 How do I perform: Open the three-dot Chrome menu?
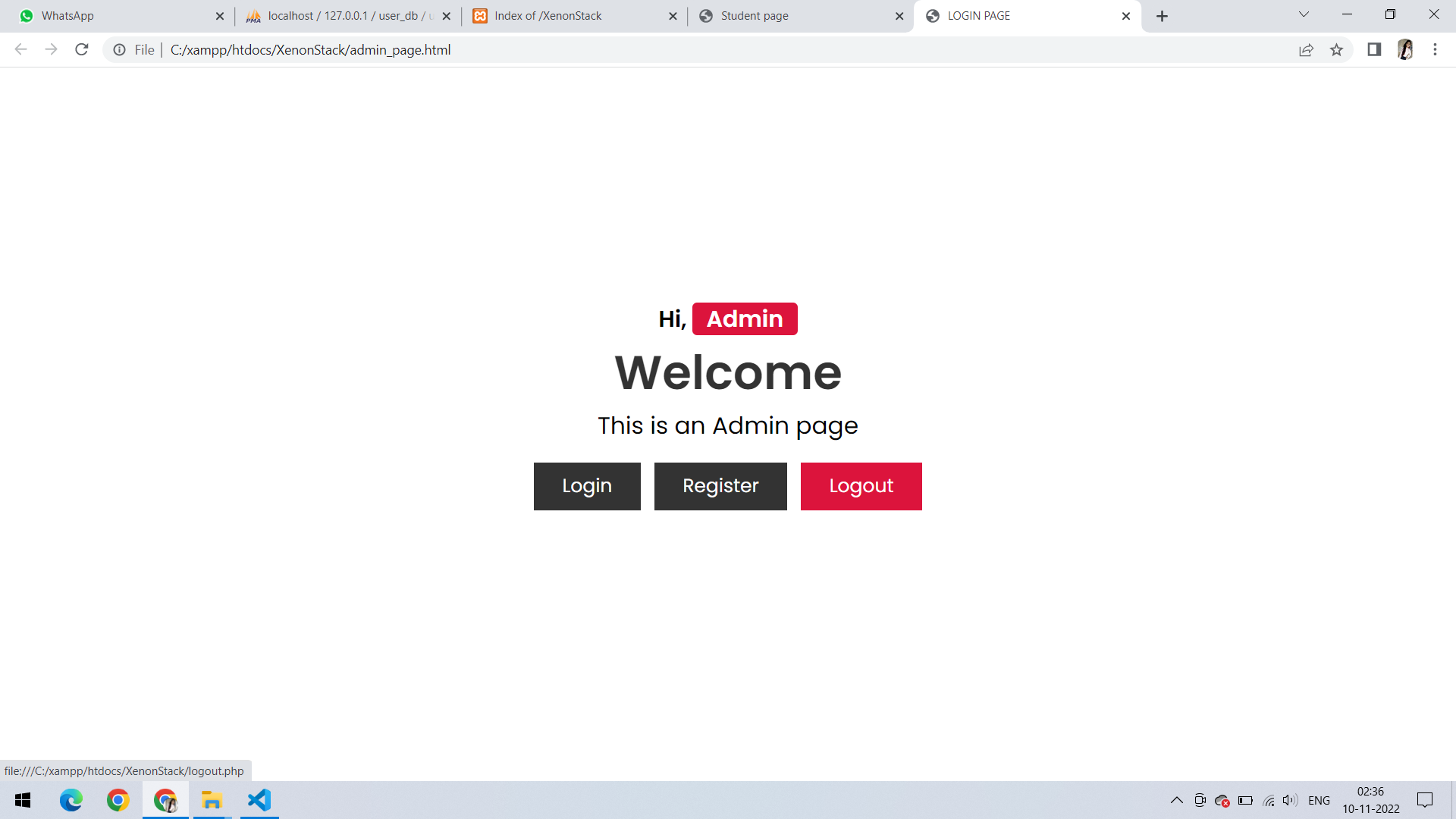pos(1435,50)
